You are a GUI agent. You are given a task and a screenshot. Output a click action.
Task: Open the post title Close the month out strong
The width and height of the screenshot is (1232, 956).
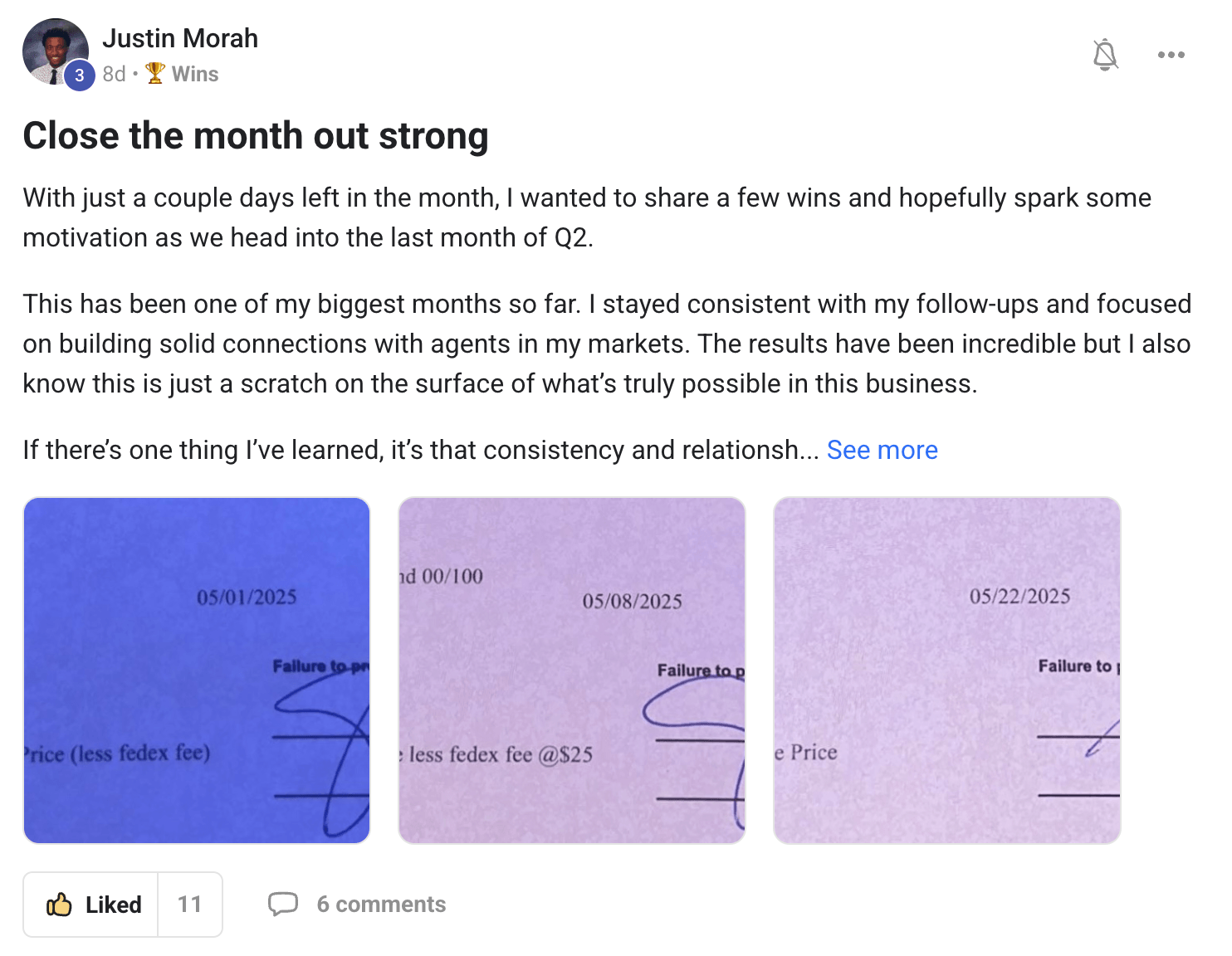click(x=256, y=136)
